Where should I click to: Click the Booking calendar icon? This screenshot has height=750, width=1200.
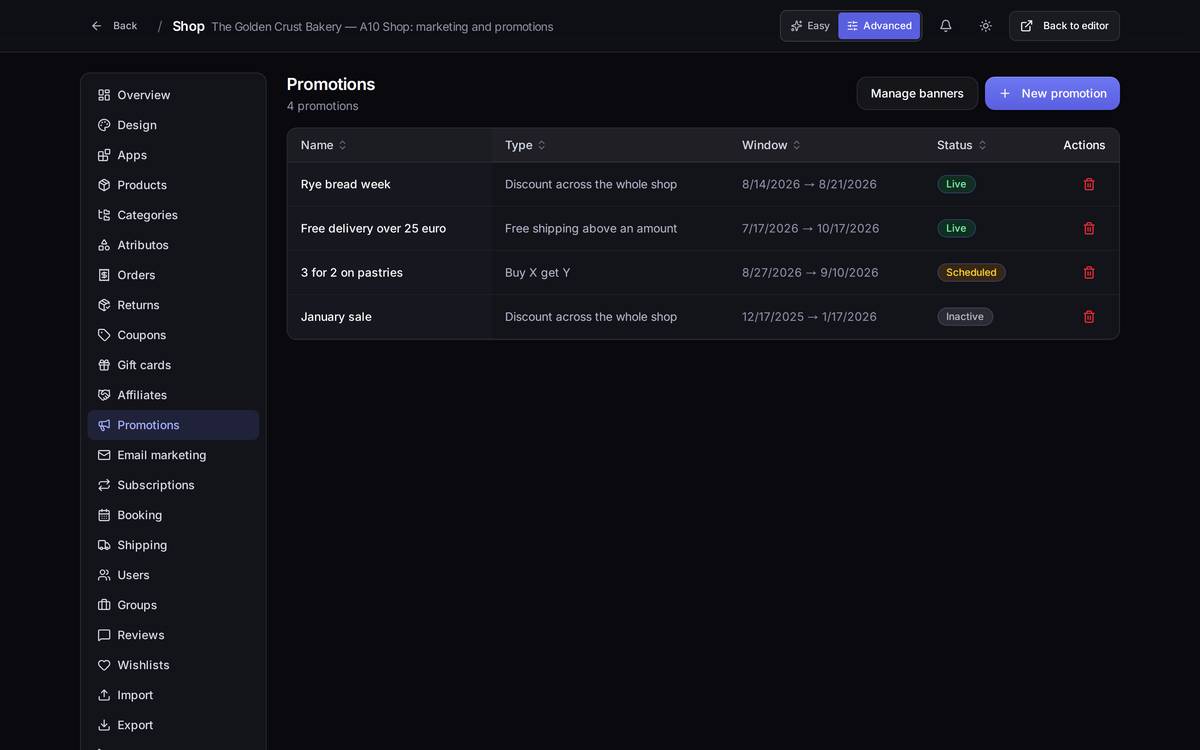(104, 515)
